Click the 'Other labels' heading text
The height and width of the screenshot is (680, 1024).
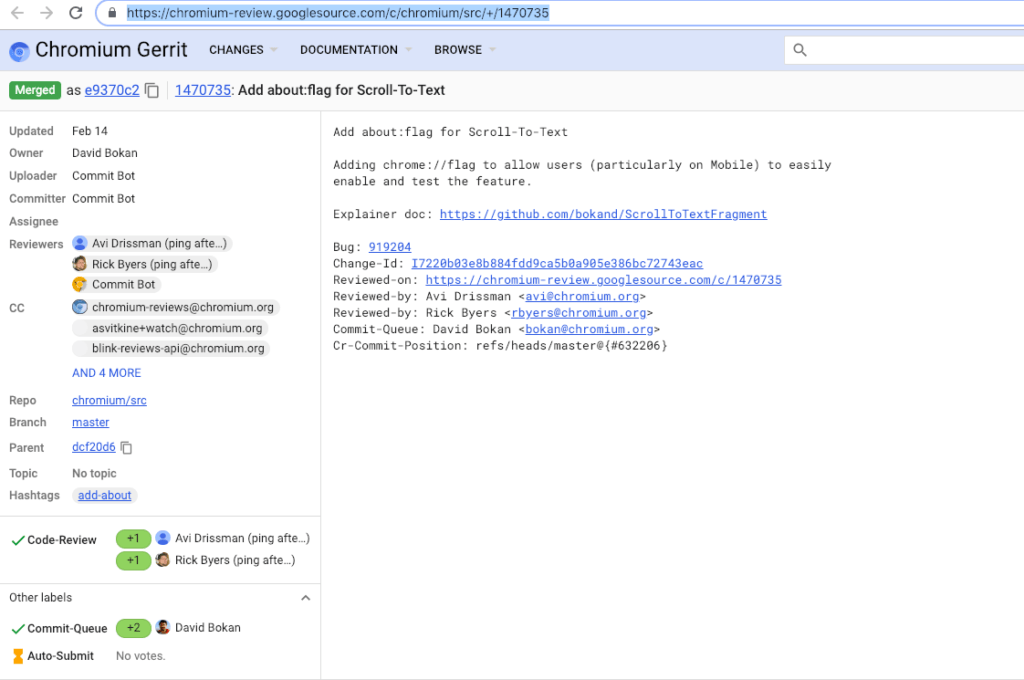[x=40, y=598]
